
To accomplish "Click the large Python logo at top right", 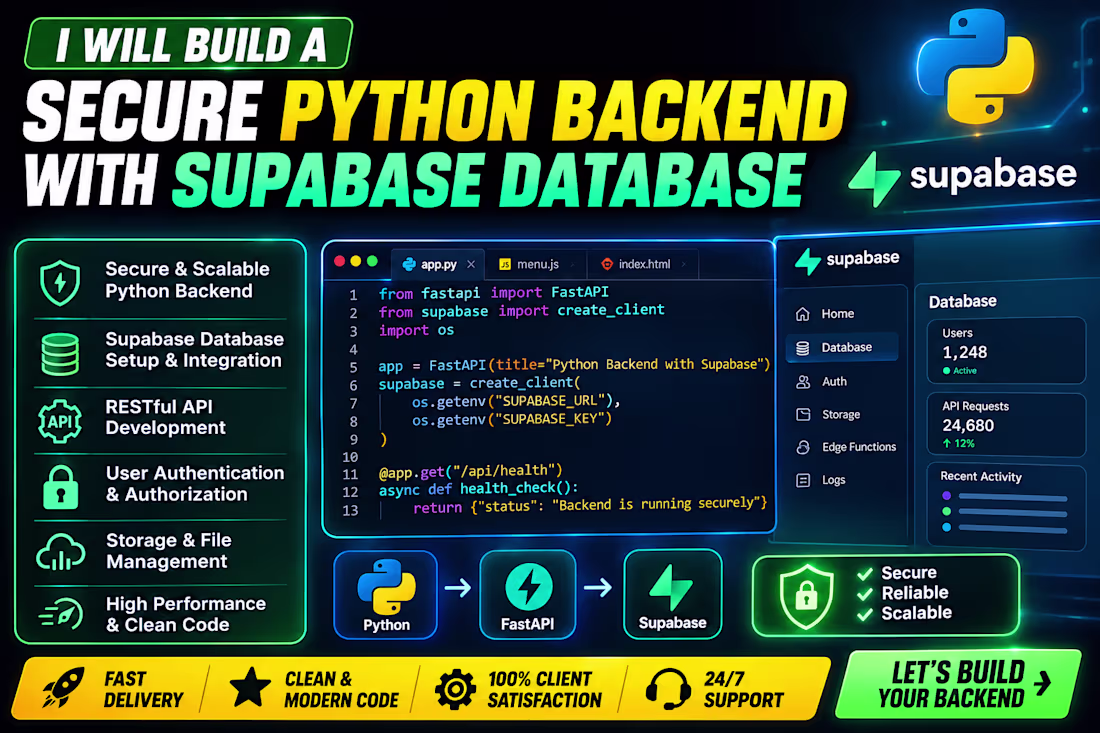I will [x=976, y=67].
